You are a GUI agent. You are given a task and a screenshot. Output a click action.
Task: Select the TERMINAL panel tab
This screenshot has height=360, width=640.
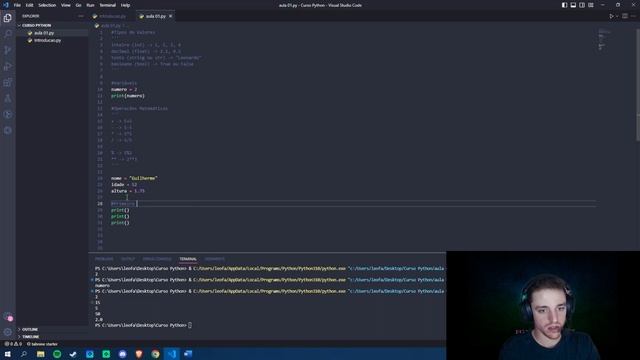(x=188, y=259)
